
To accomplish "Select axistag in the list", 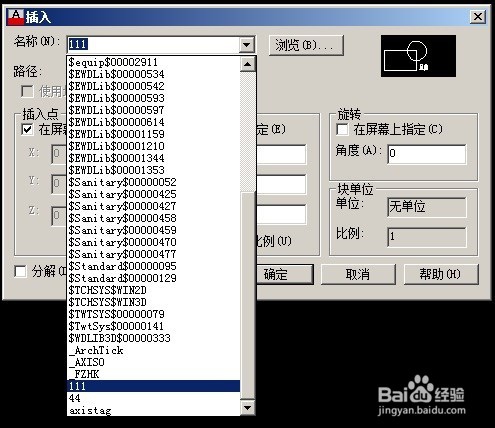I will pyautogui.click(x=153, y=410).
